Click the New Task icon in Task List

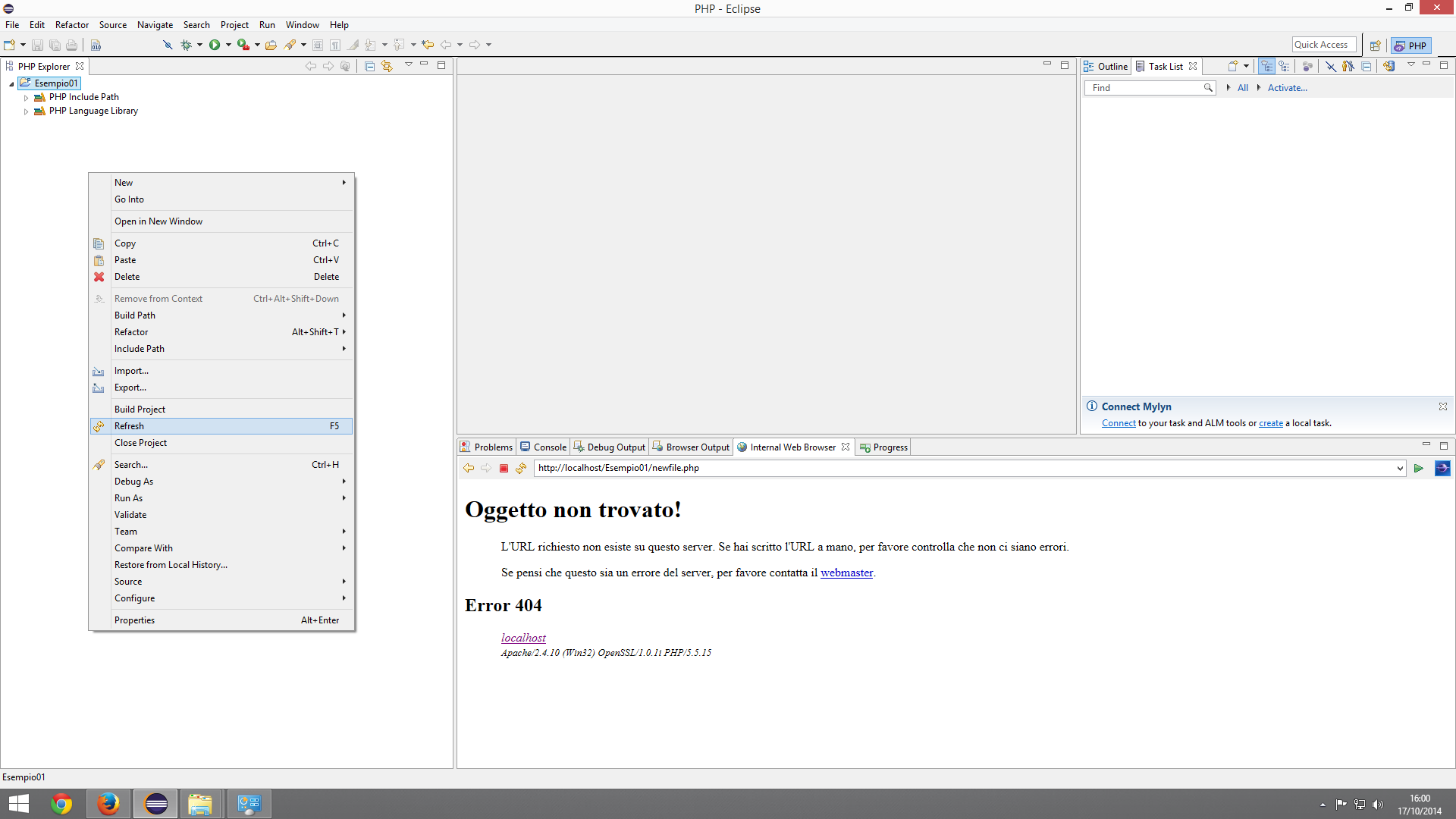pos(1232,66)
